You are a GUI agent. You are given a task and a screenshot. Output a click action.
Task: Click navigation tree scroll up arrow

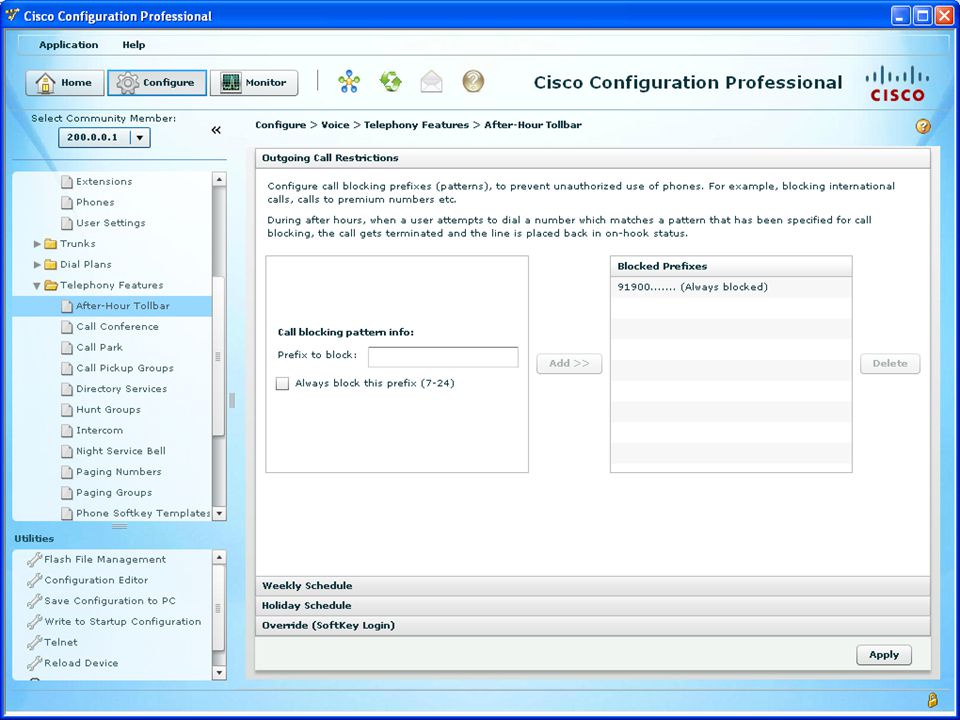point(219,179)
